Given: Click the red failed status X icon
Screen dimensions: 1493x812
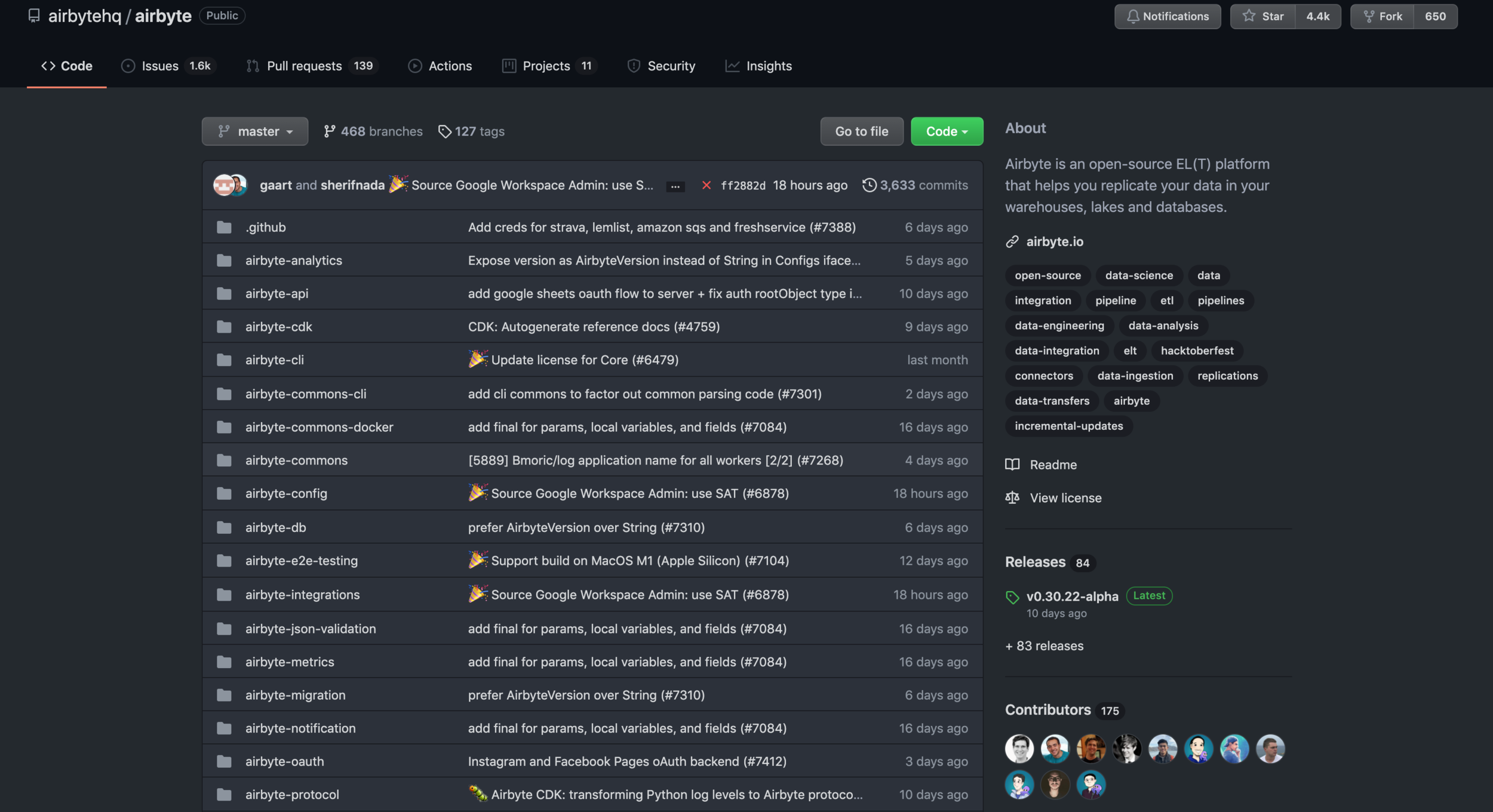Looking at the screenshot, I should pos(706,185).
